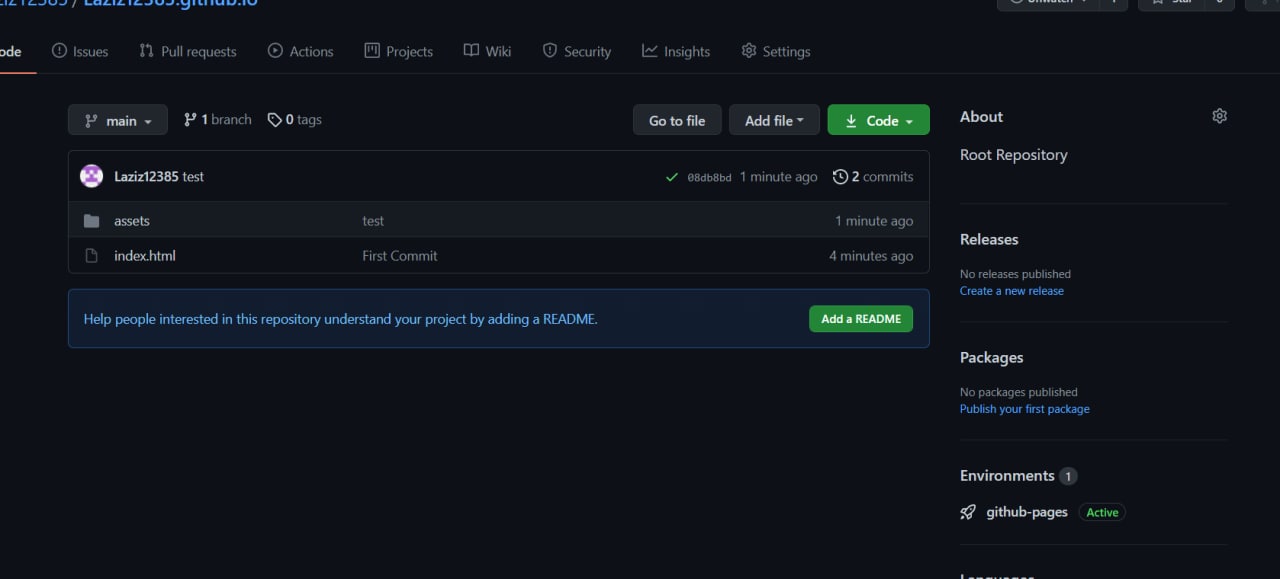Click the Go to file button
This screenshot has width=1280, height=579.
point(677,120)
